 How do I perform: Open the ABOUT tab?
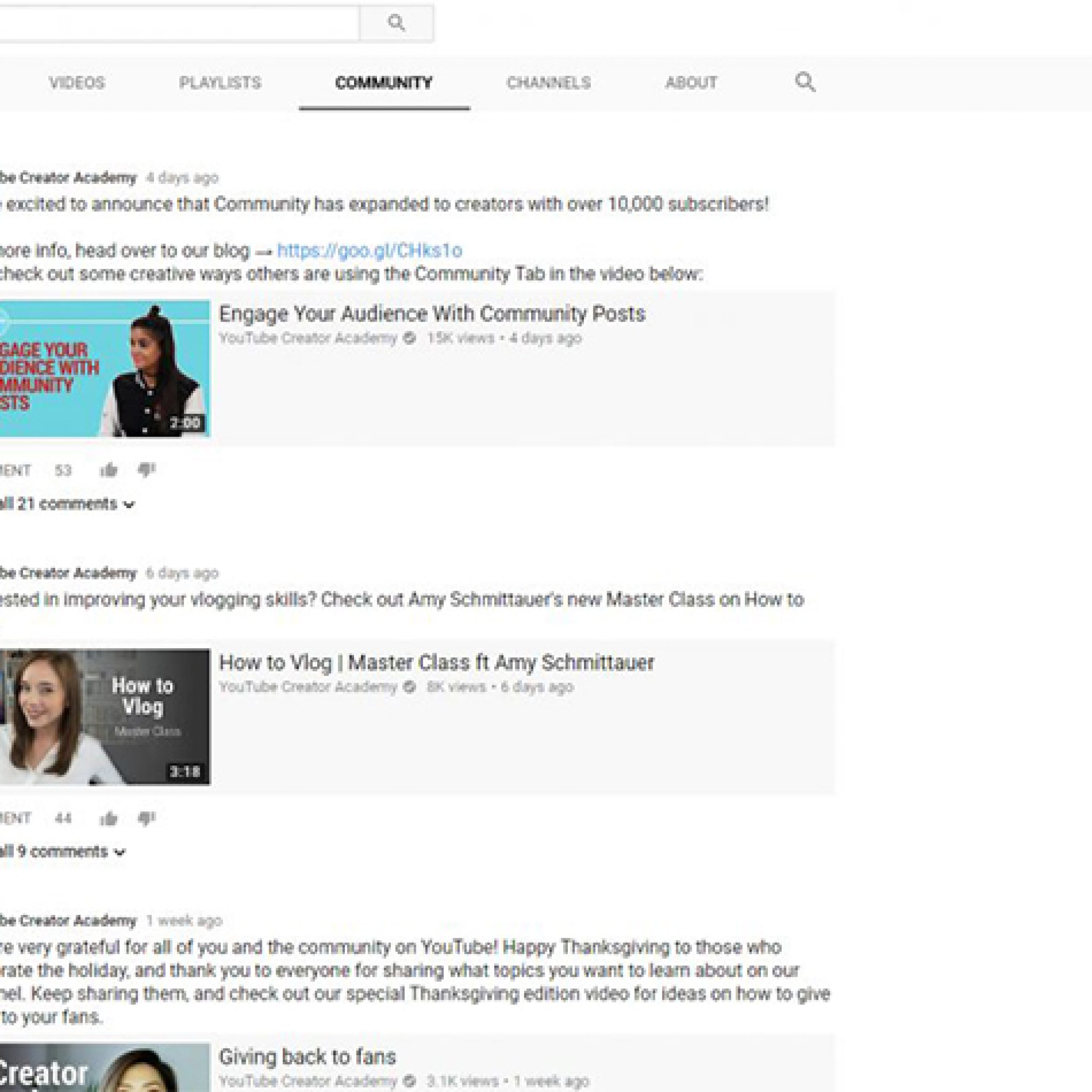tap(690, 83)
